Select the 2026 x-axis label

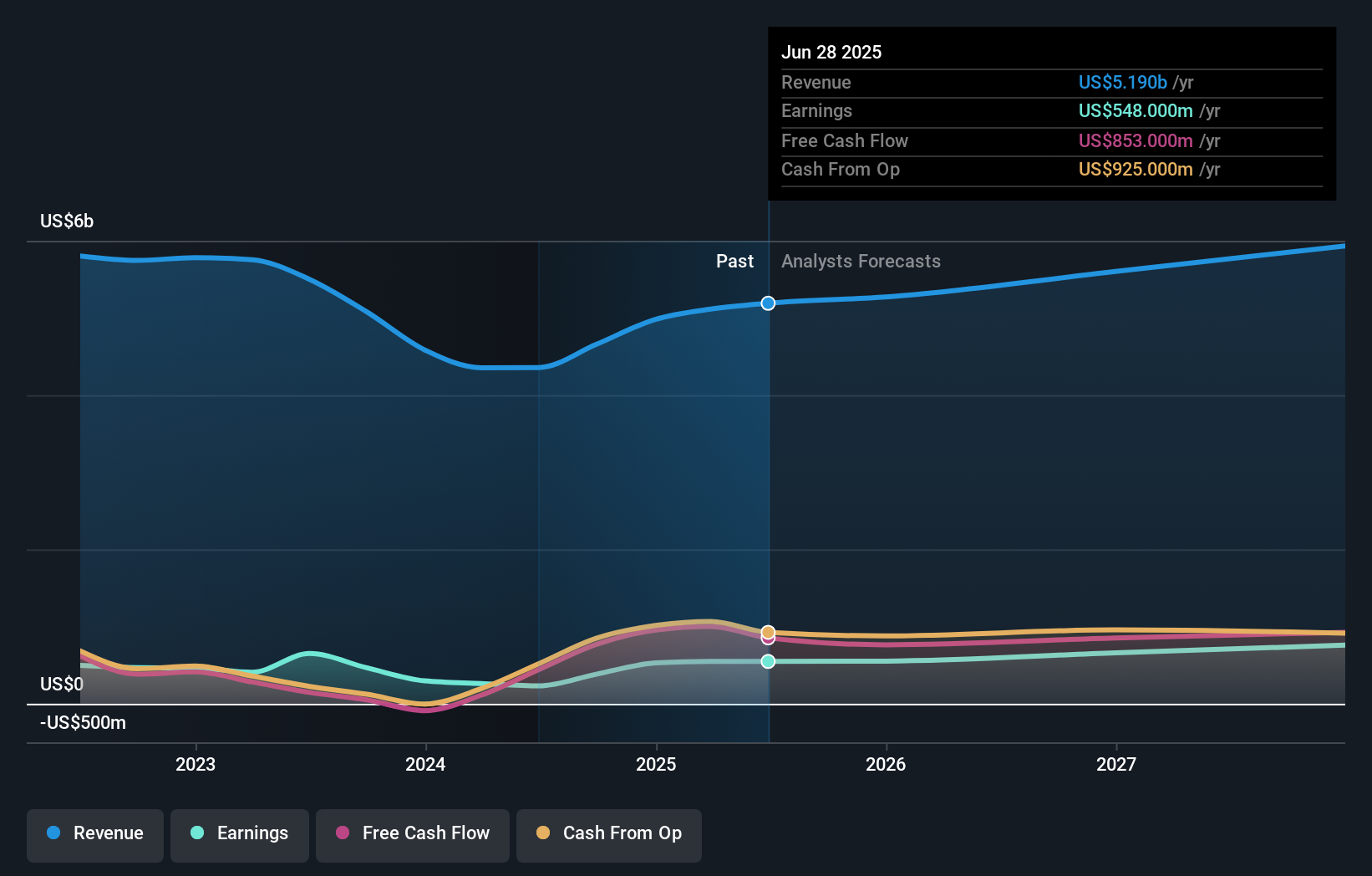[886, 764]
